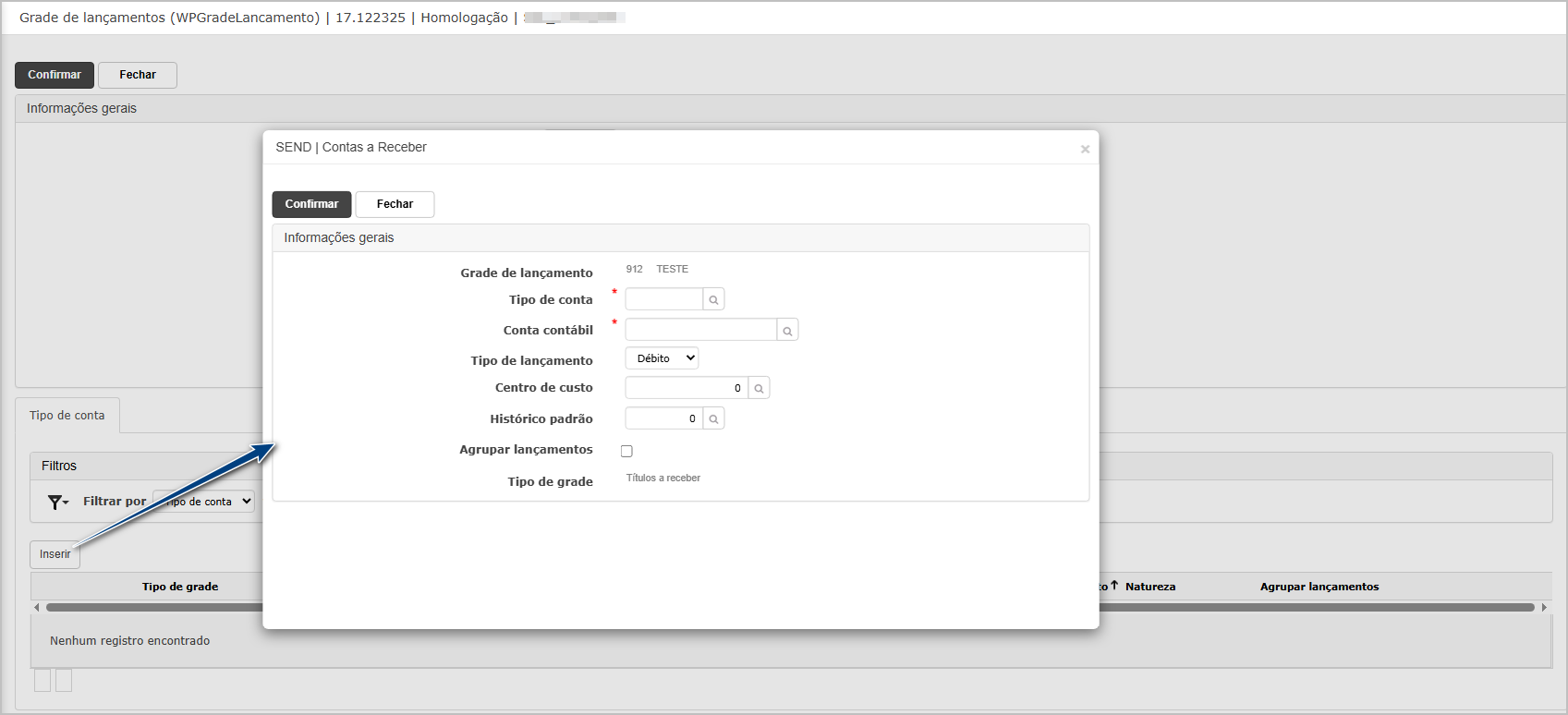Switch to the Tipo de conta tab
This screenshot has width=1568, height=715.
coord(67,416)
